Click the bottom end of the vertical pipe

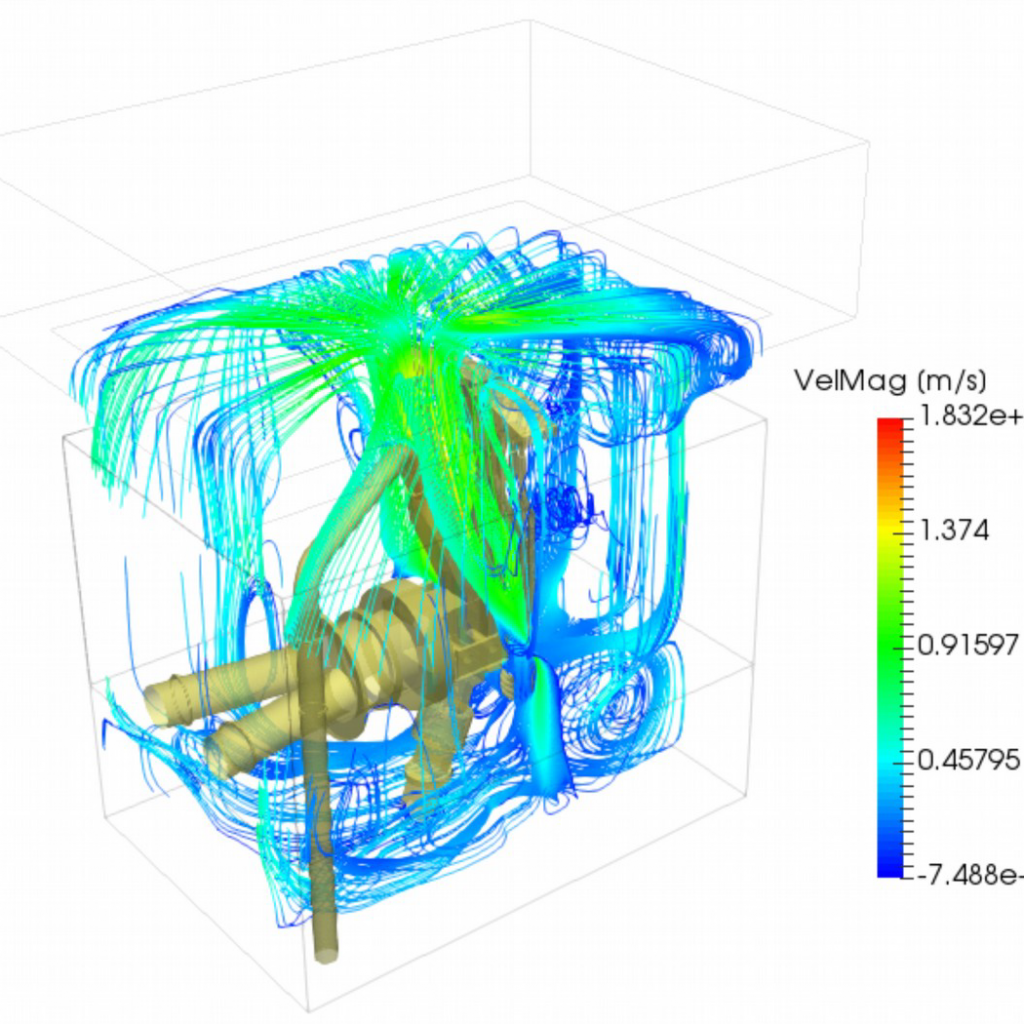326,951
